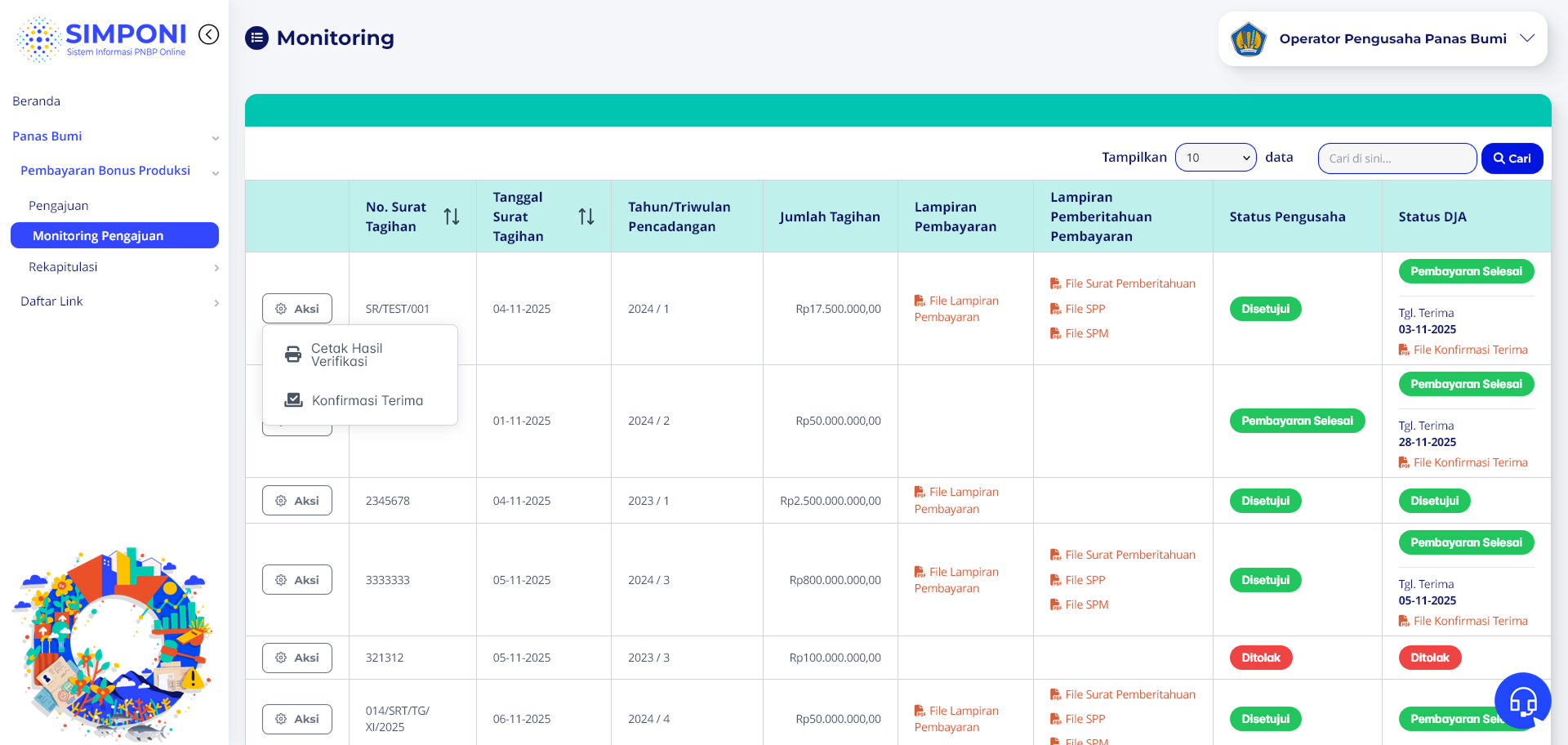Choose Konfirmasi Terima from menu
1568x745 pixels.
coord(359,400)
